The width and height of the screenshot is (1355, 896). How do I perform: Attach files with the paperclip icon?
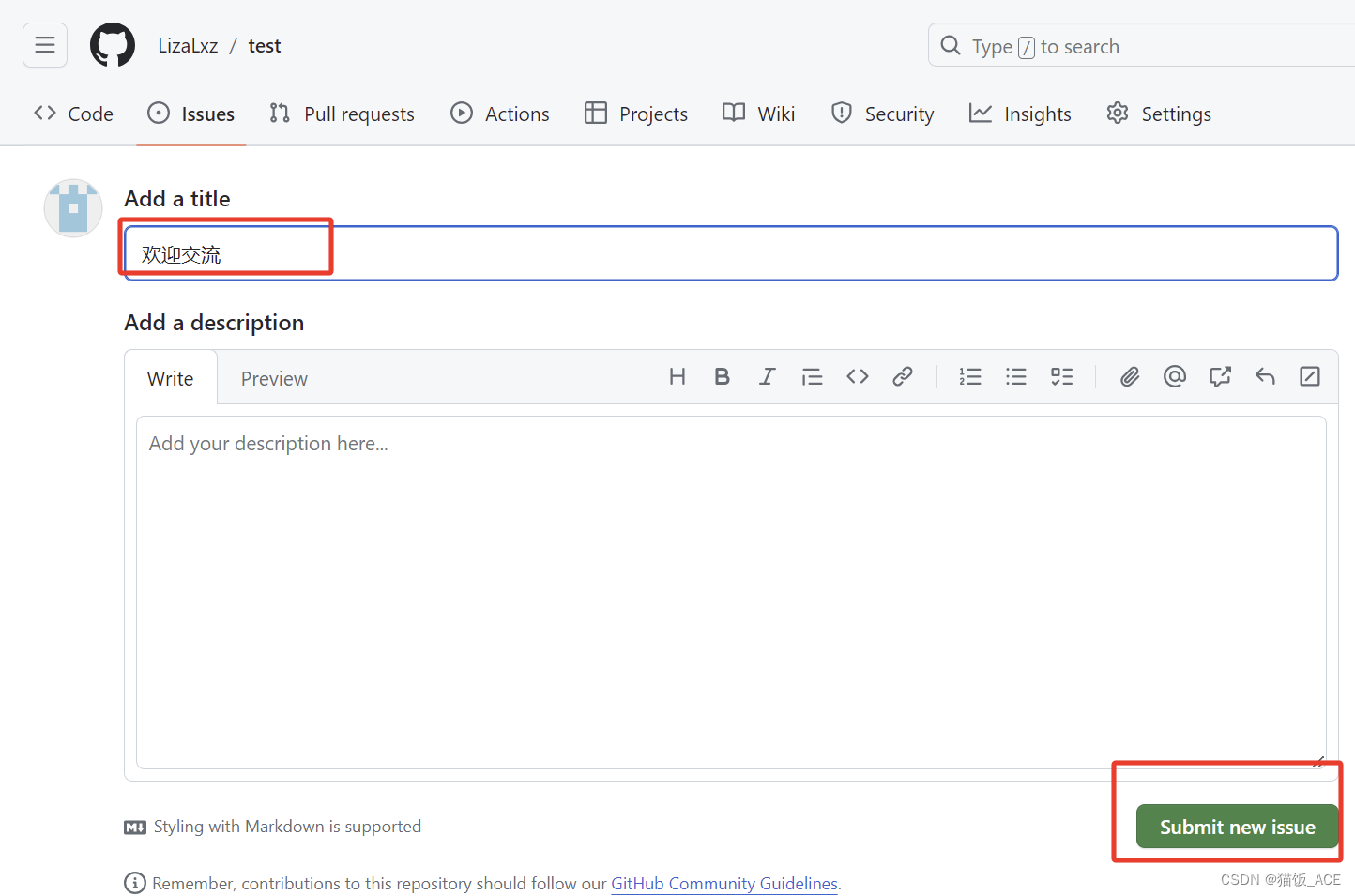1130,377
